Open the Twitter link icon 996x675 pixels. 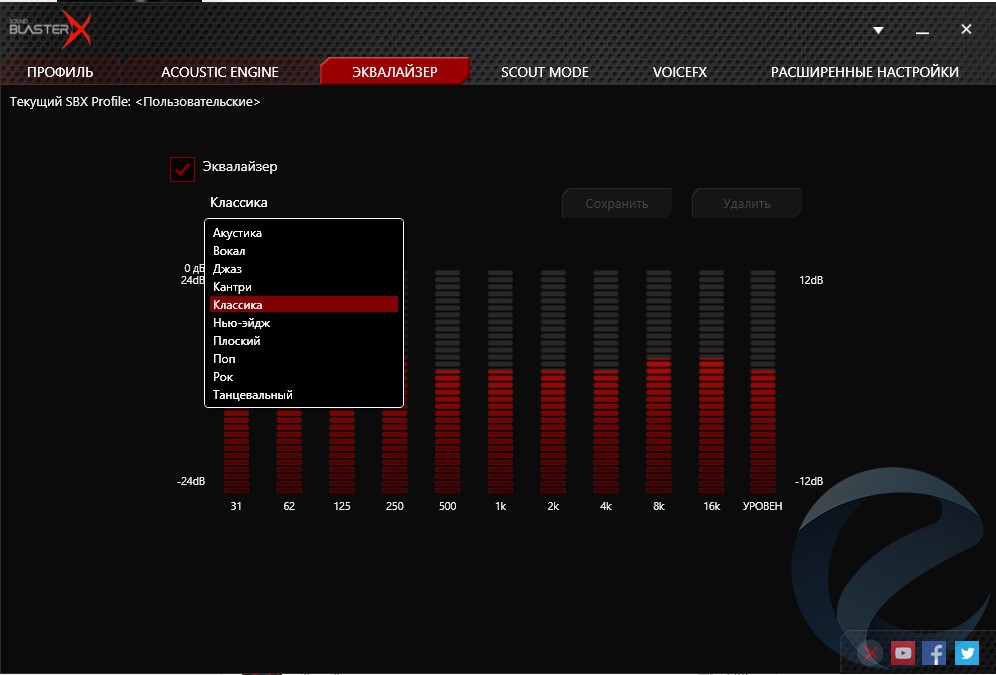point(966,653)
